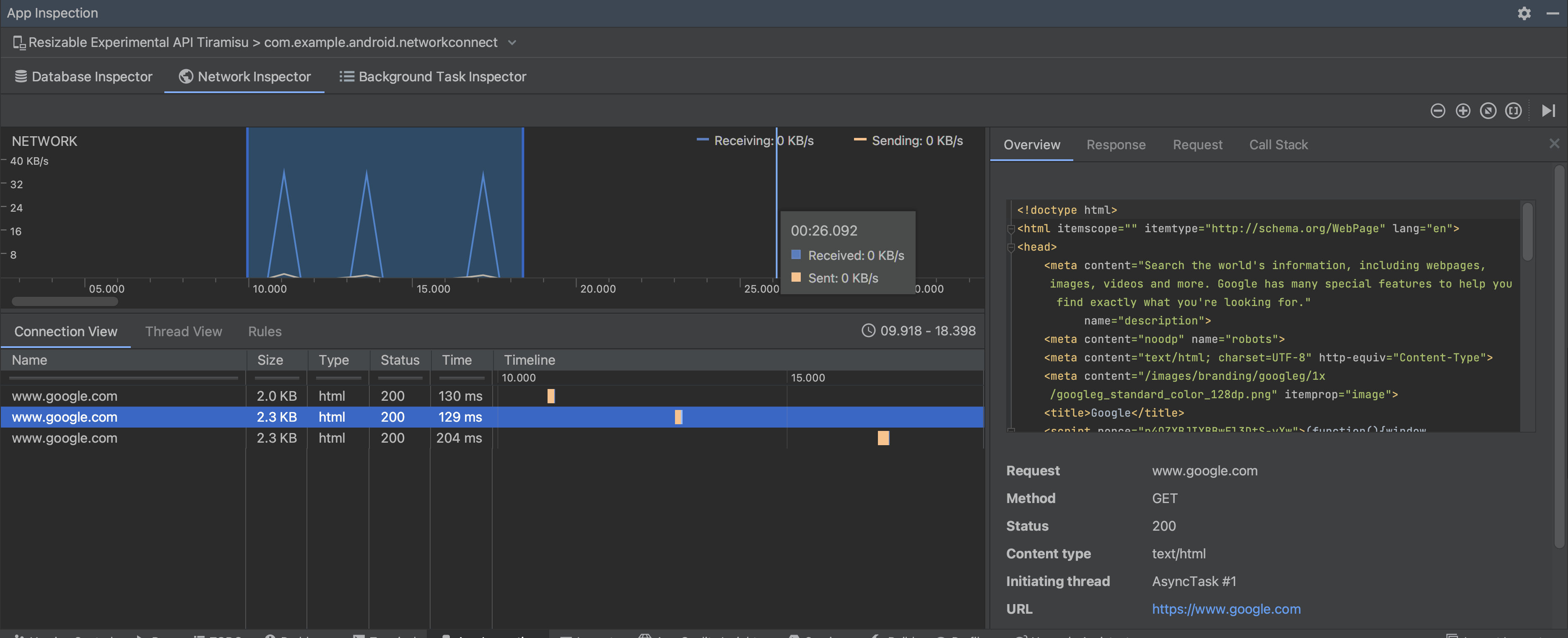
Task: Switch to Thread View tab
Action: coord(183,332)
